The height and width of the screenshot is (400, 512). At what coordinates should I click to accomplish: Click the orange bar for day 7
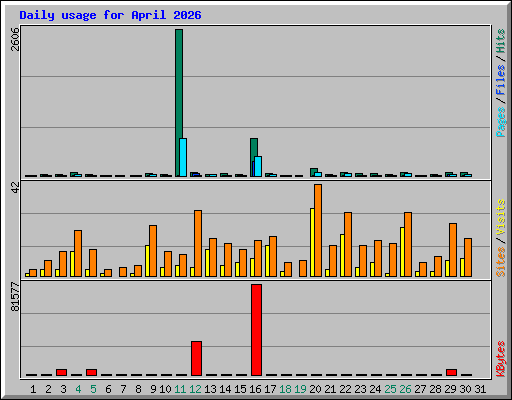tap(123, 272)
